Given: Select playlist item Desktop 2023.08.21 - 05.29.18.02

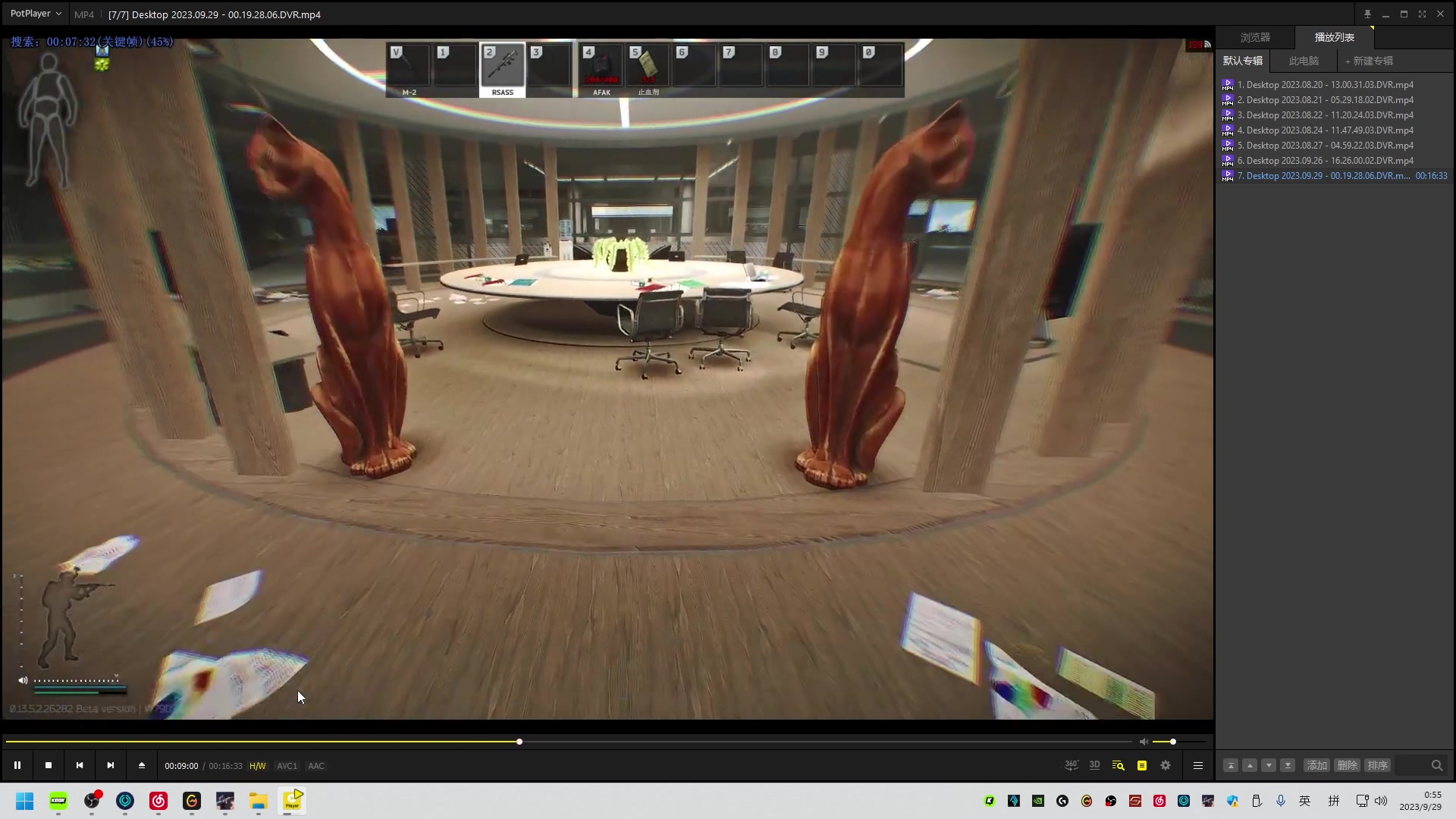Looking at the screenshot, I should point(1335,100).
